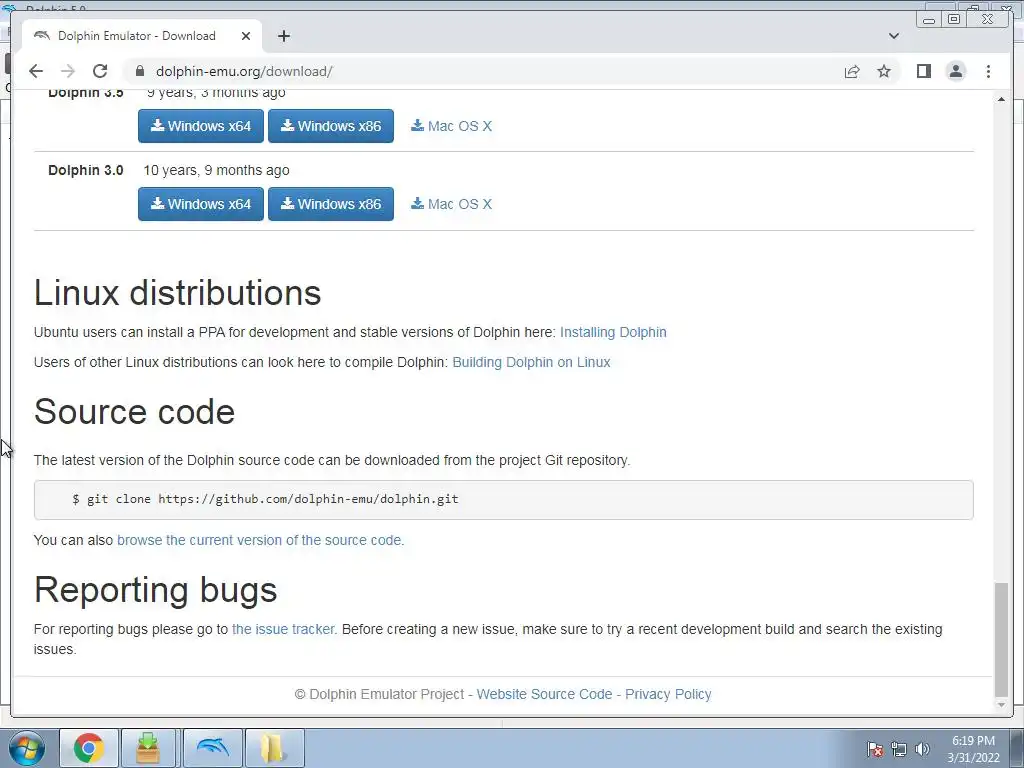Open the Installing Dolphin link
The height and width of the screenshot is (768, 1024).
(613, 332)
